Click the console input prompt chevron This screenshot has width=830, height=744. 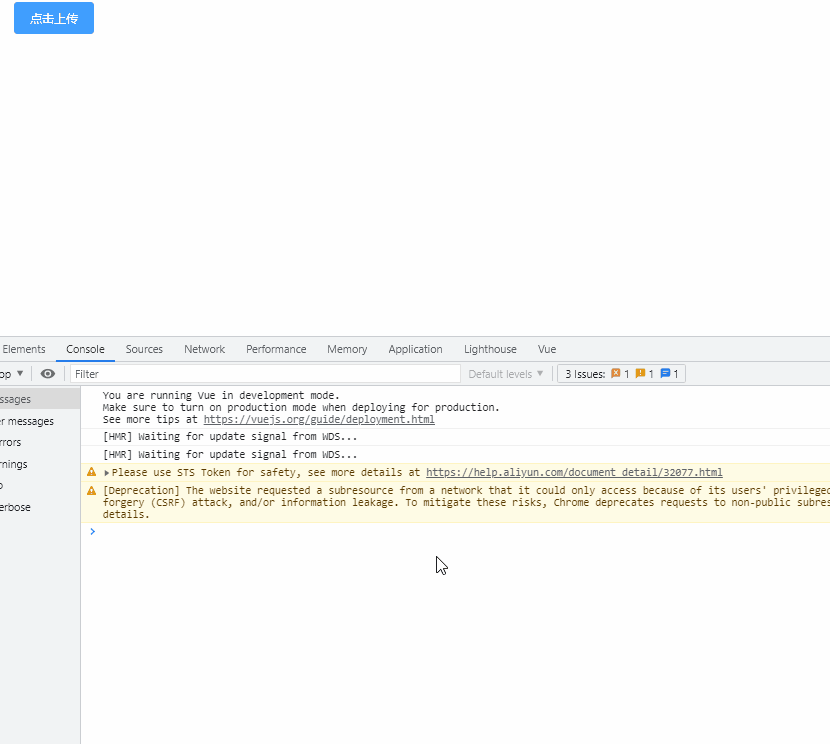pos(93,531)
